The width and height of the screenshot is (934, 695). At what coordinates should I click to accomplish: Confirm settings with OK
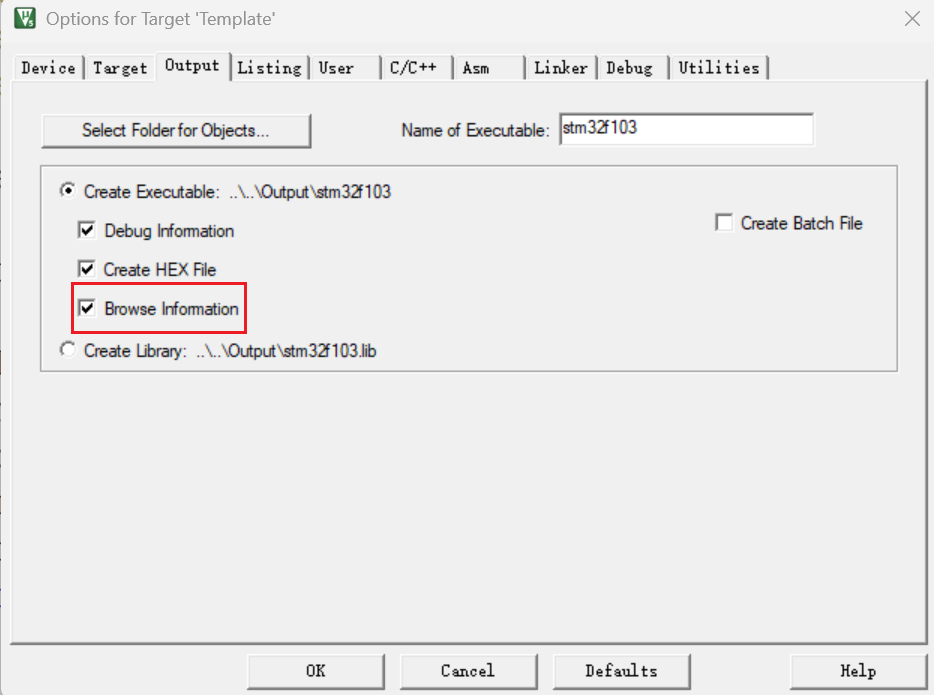pos(316,671)
